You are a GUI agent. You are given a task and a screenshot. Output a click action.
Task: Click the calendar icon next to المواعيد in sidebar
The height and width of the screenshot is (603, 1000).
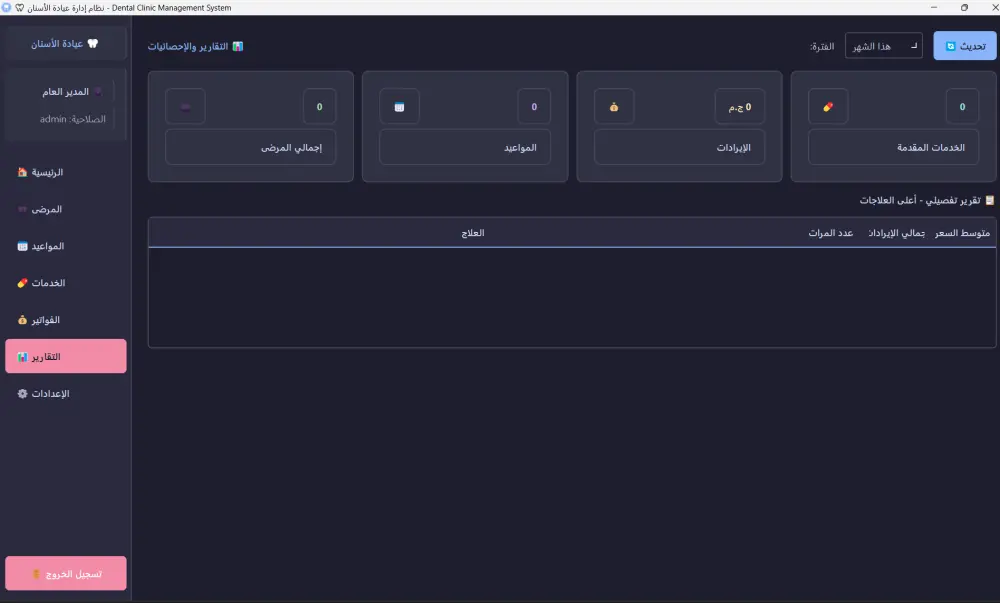[x=22, y=246]
